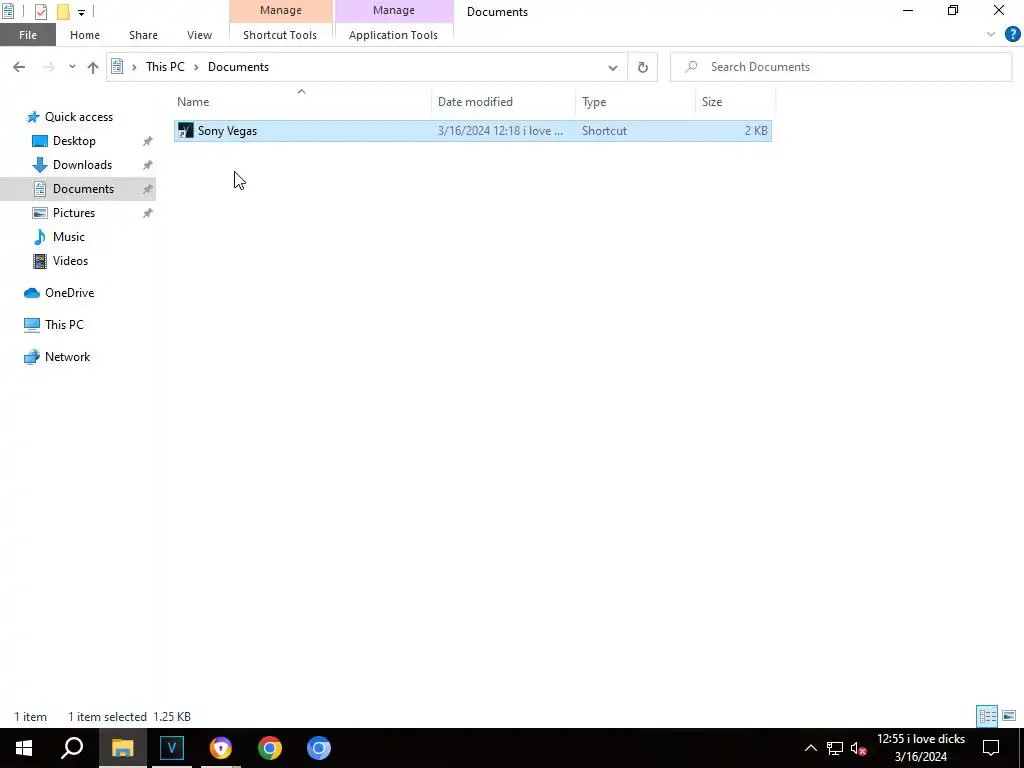The height and width of the screenshot is (768, 1024).
Task: Click the File Explorer taskbar icon
Action: point(122,748)
